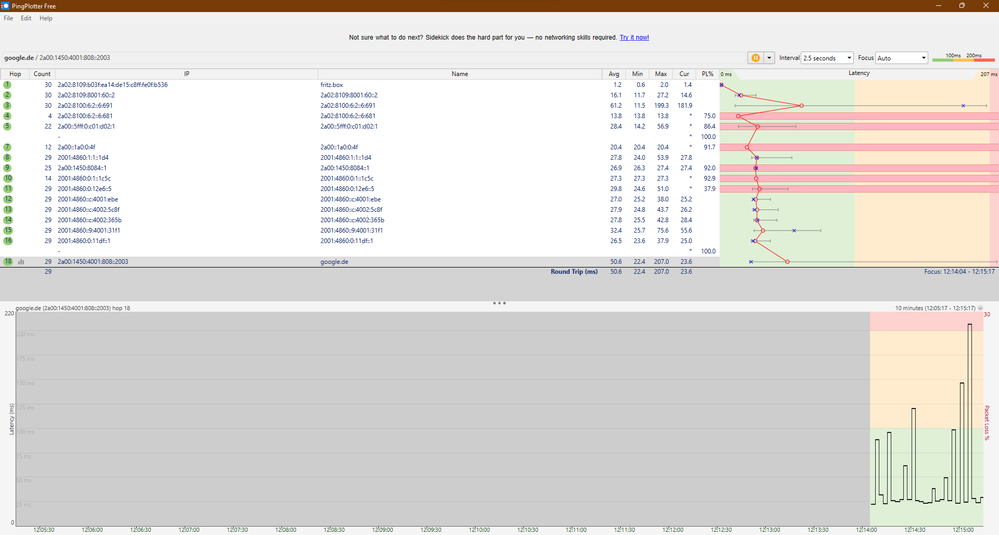Select the 2001:4860::c:4001:ebe IP cell
This screenshot has height=535, width=999.
pyautogui.click(x=87, y=199)
